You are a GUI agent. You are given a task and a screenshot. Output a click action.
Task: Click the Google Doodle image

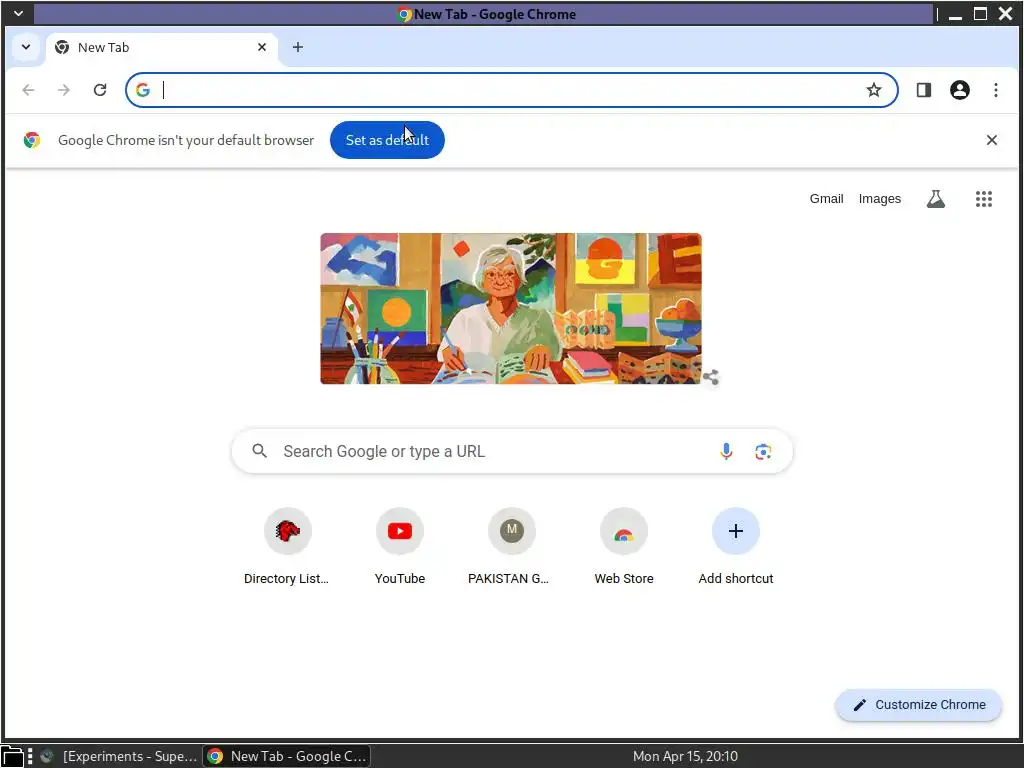coord(511,308)
